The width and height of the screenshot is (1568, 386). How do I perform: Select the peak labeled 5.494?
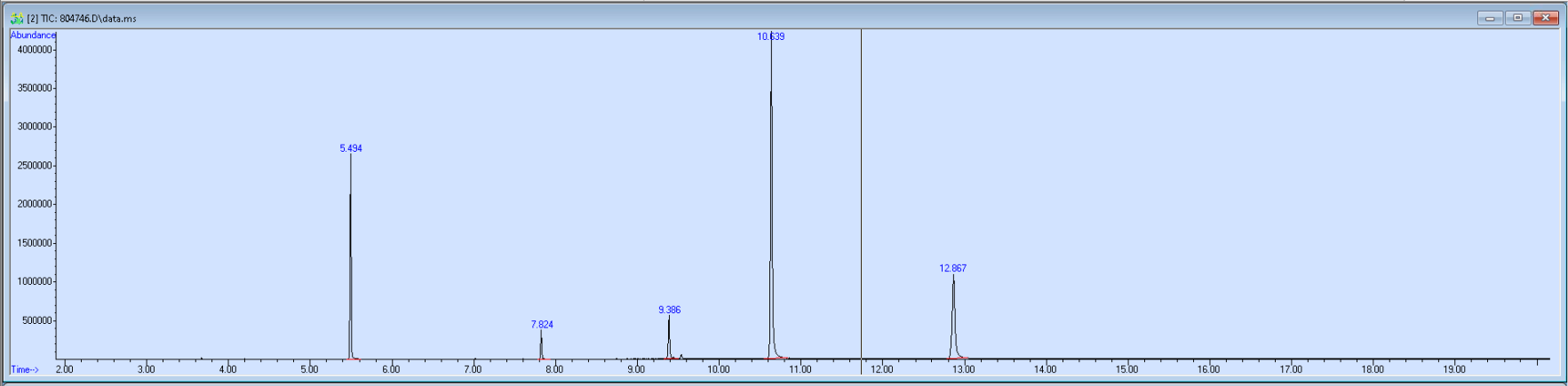[351, 148]
